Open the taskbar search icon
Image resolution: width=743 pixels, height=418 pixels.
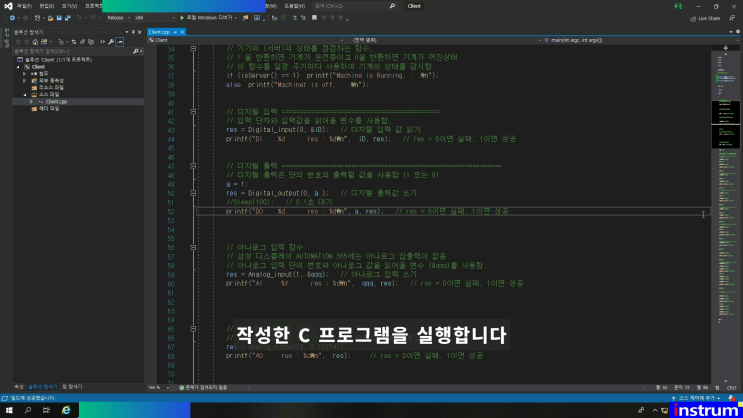click(27, 410)
